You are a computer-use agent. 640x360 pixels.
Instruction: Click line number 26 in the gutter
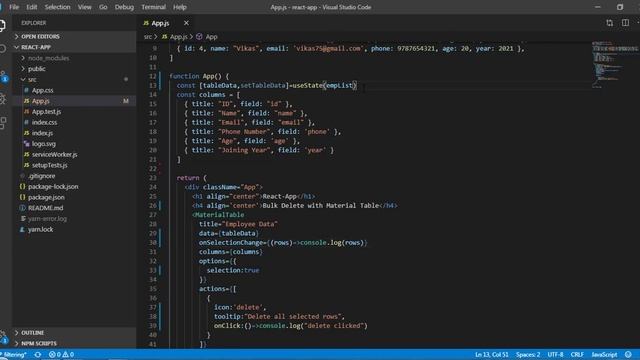point(153,205)
